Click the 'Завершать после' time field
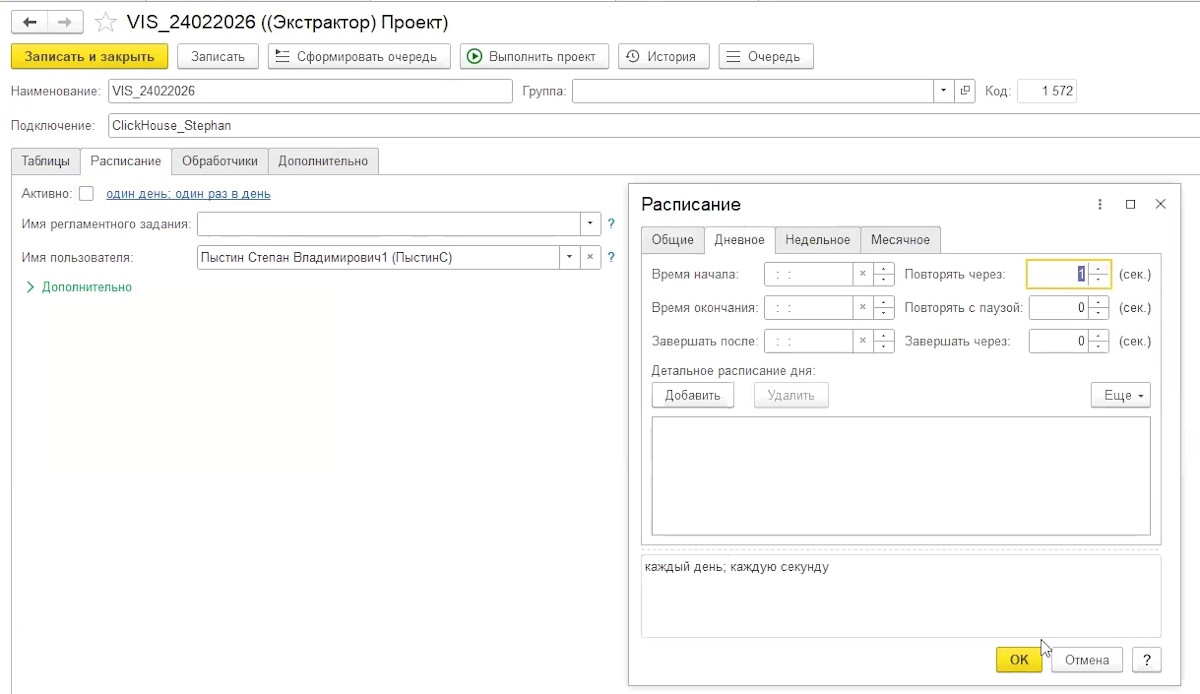 tap(808, 341)
